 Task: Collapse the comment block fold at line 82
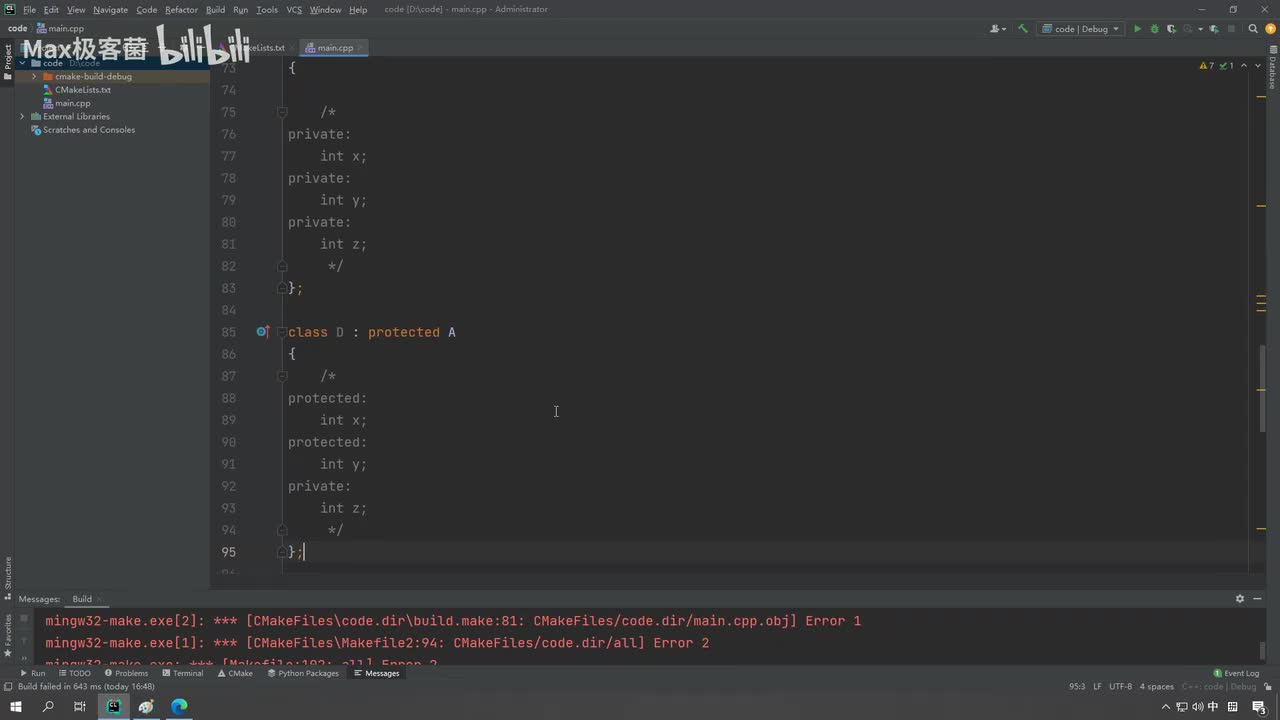(282, 266)
